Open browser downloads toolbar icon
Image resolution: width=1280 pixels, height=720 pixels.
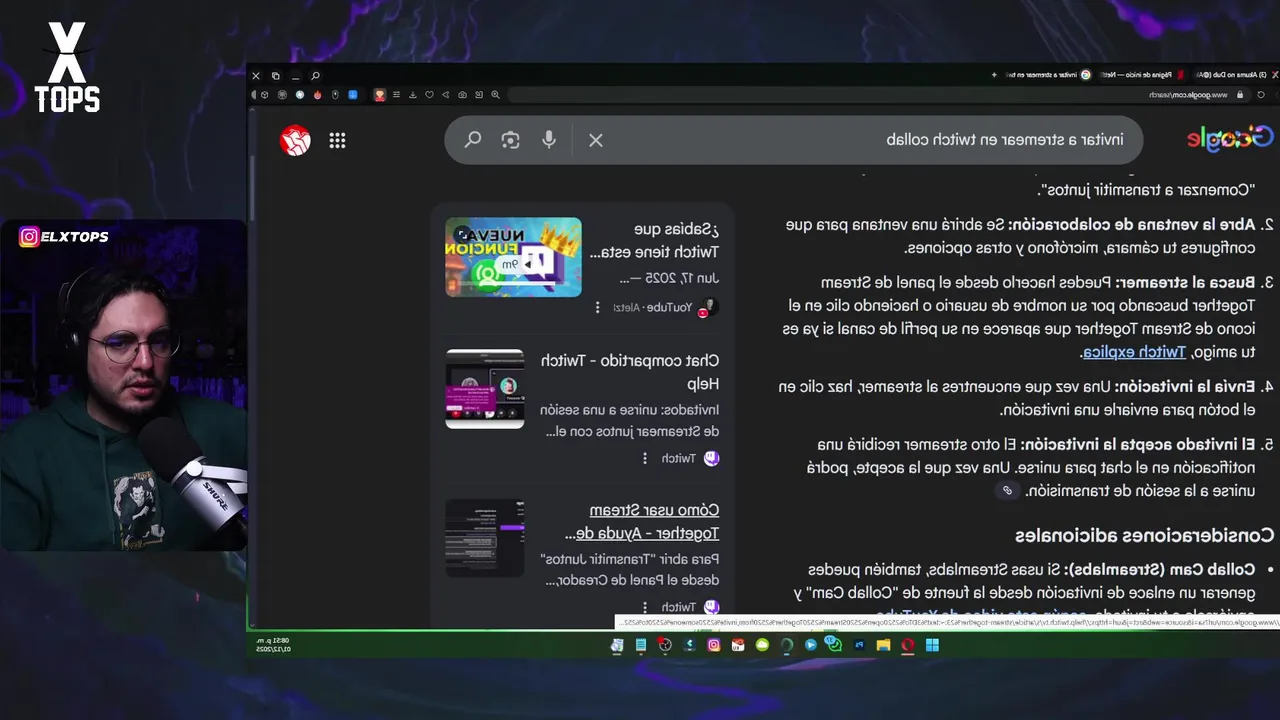point(413,95)
